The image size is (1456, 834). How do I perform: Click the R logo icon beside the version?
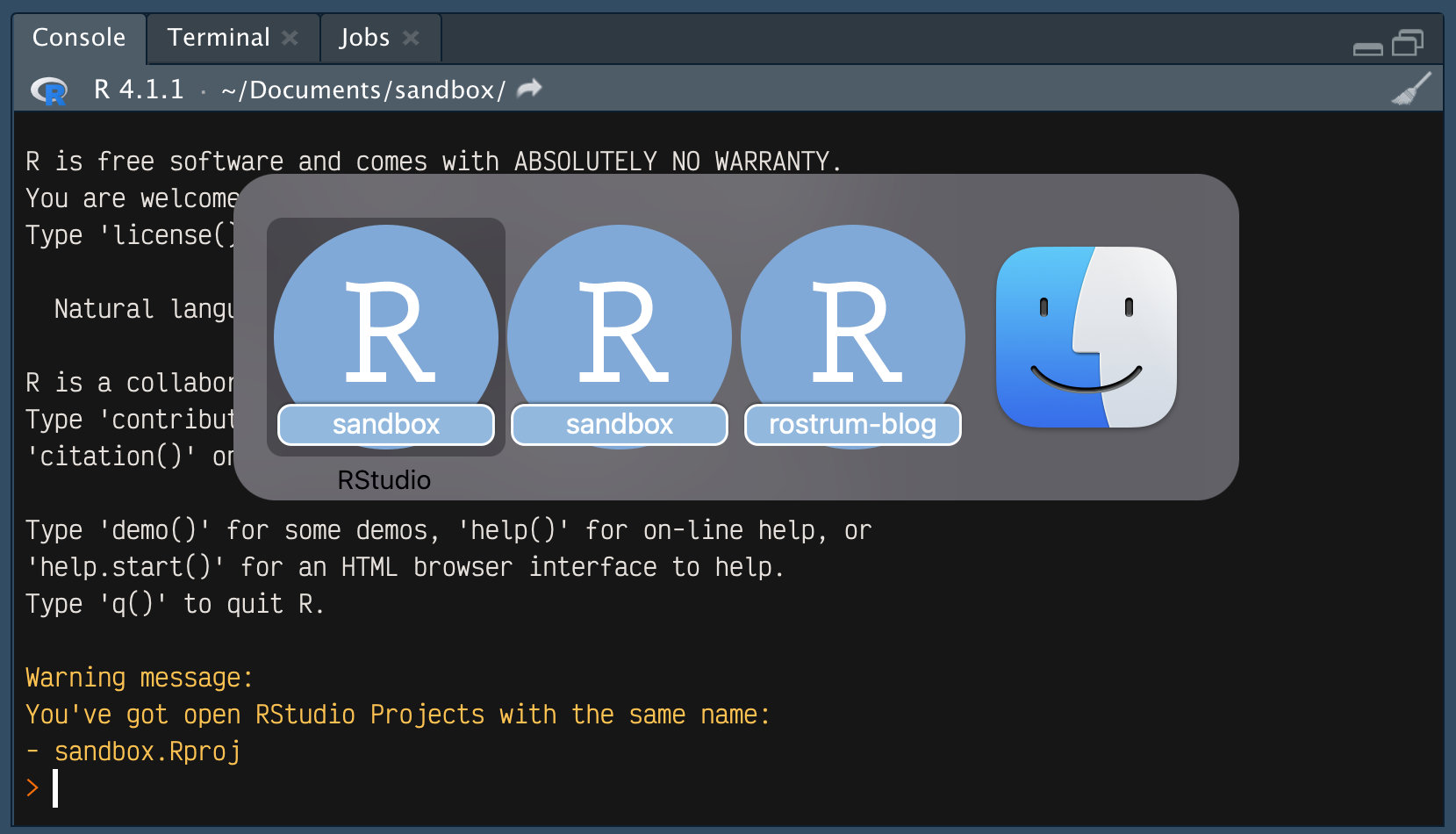(48, 89)
